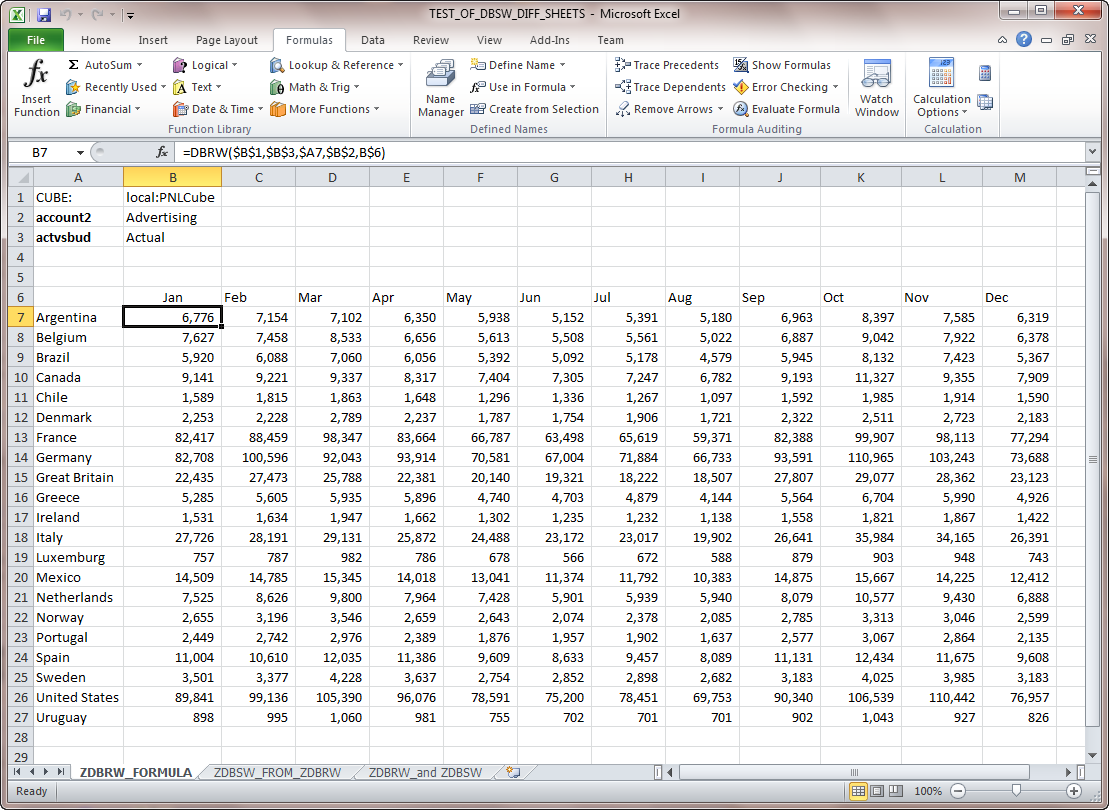The width and height of the screenshot is (1109, 810).
Task: Toggle Show Formulas mode
Action: (781, 65)
